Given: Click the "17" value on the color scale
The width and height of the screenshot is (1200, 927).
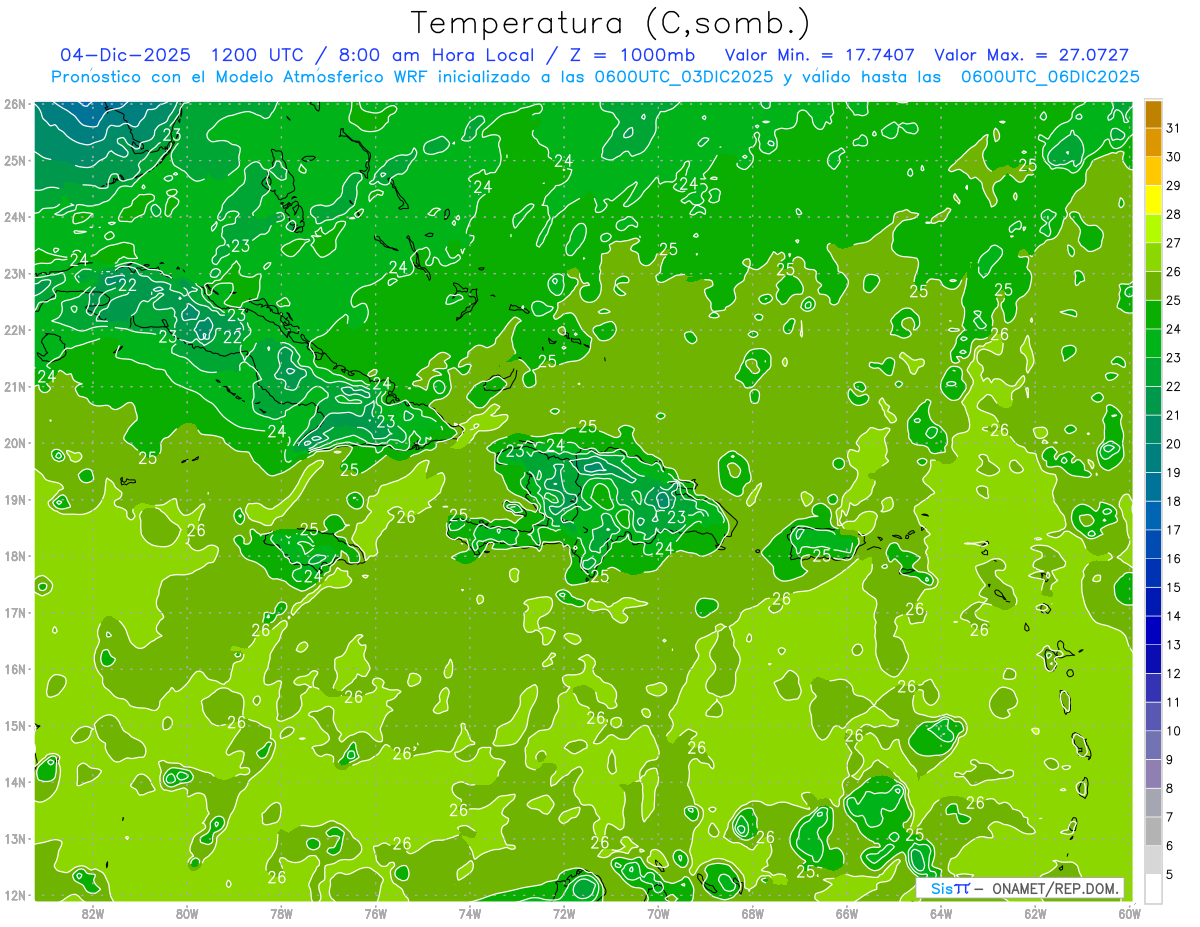Looking at the screenshot, I should click(x=1173, y=530).
